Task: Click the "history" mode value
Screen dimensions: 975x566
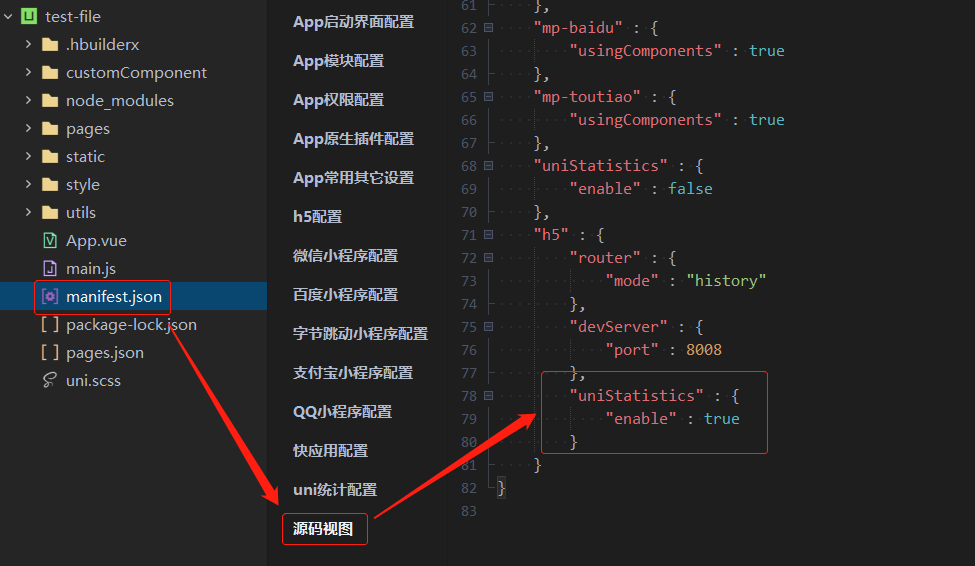Action: [726, 281]
